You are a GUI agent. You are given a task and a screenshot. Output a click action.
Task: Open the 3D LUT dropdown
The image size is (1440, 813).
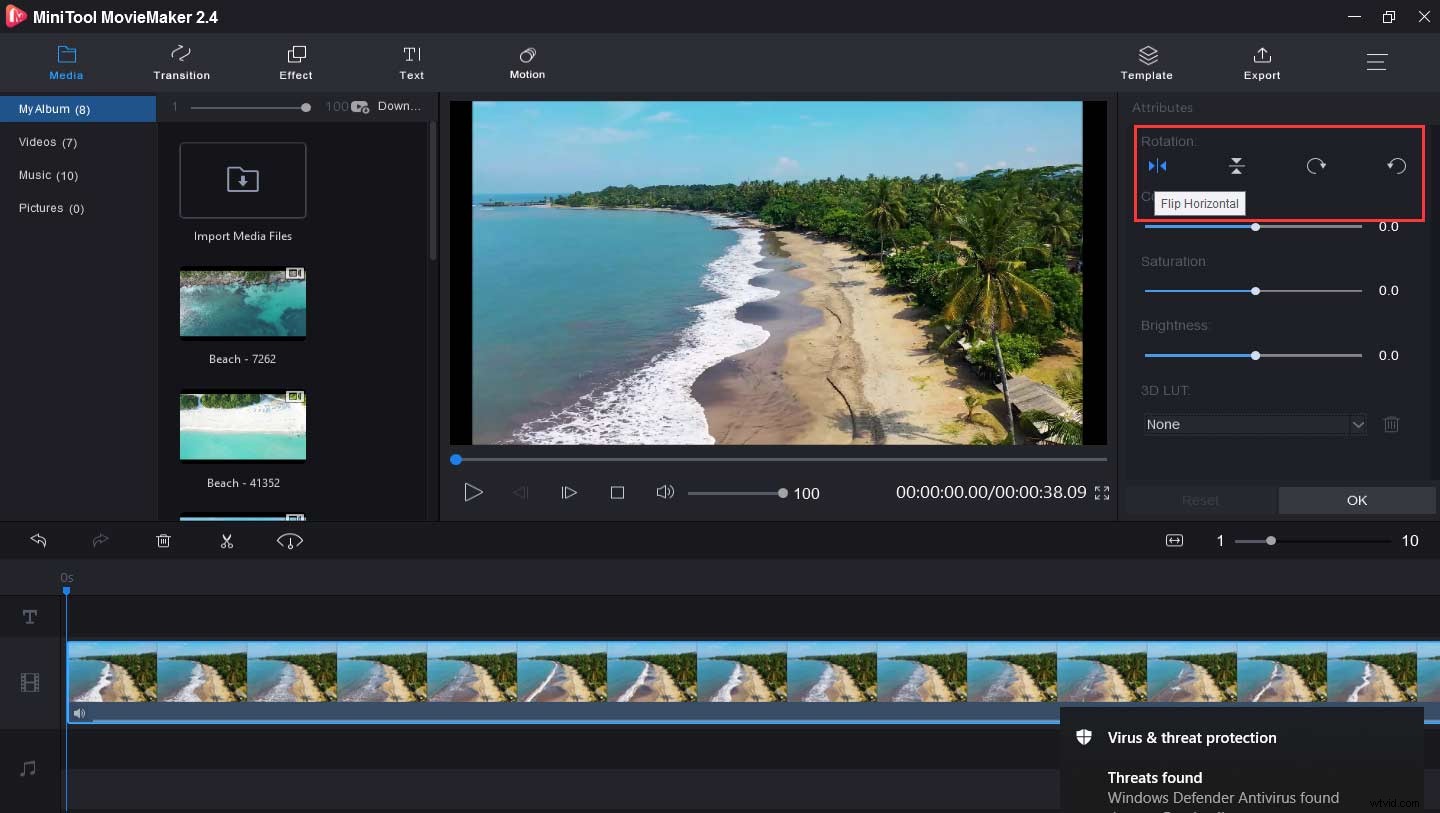(1358, 424)
